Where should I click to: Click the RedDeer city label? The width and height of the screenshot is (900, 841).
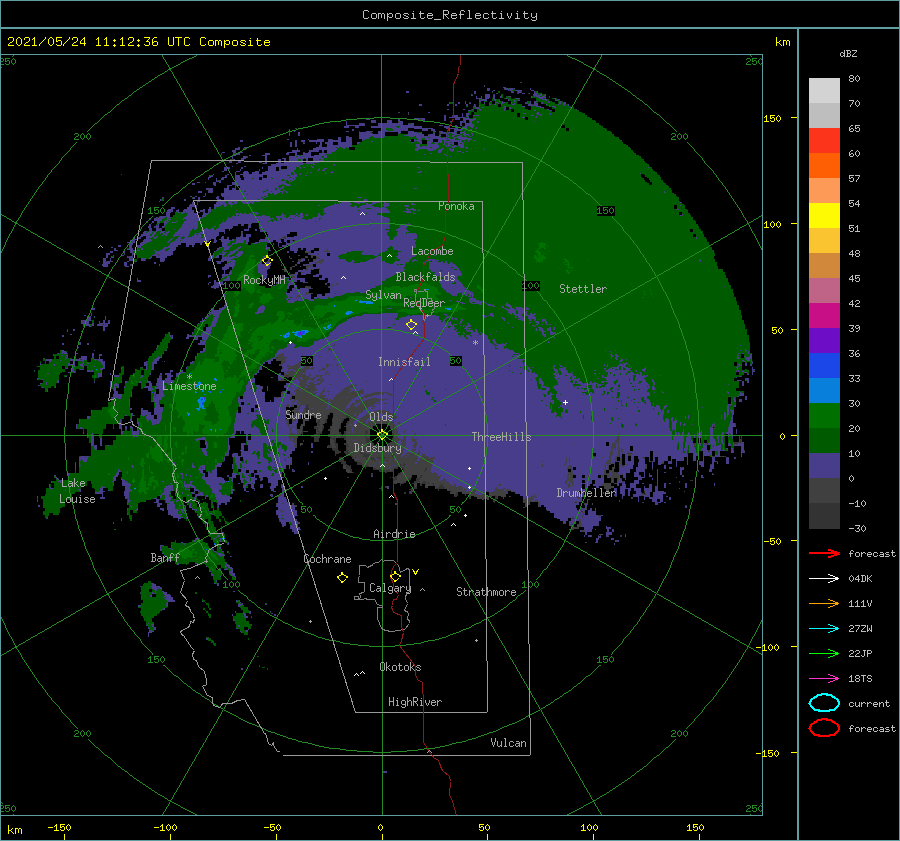pos(424,303)
